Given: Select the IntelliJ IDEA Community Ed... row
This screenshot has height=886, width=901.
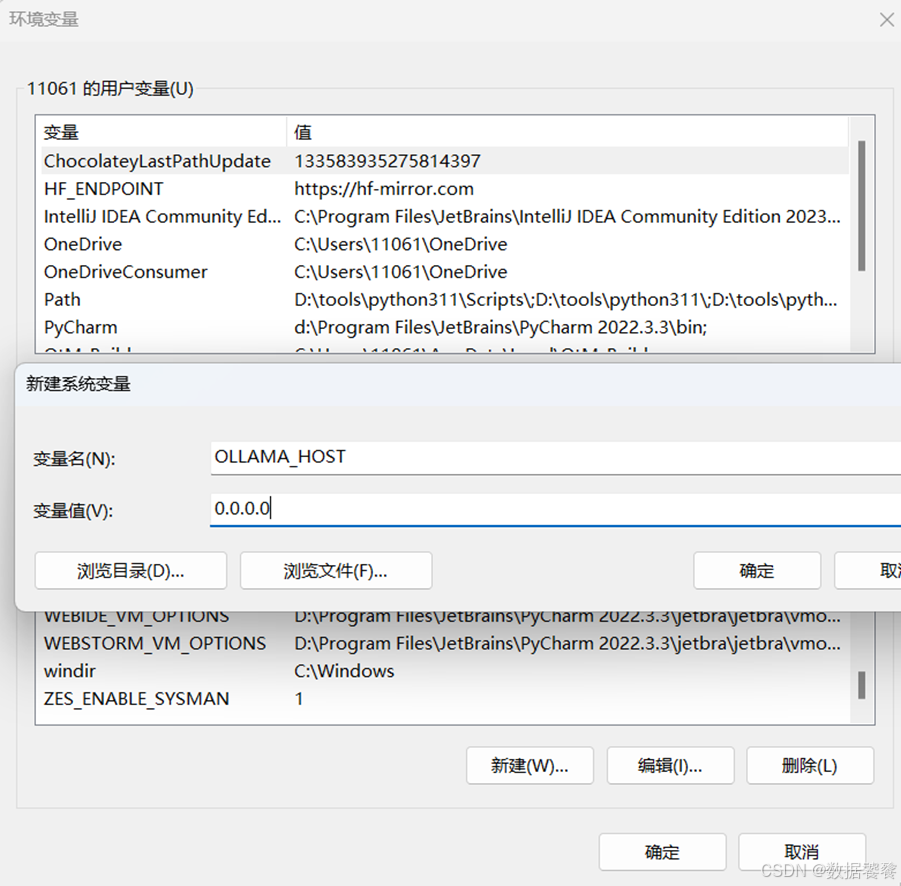Looking at the screenshot, I should click(445, 217).
